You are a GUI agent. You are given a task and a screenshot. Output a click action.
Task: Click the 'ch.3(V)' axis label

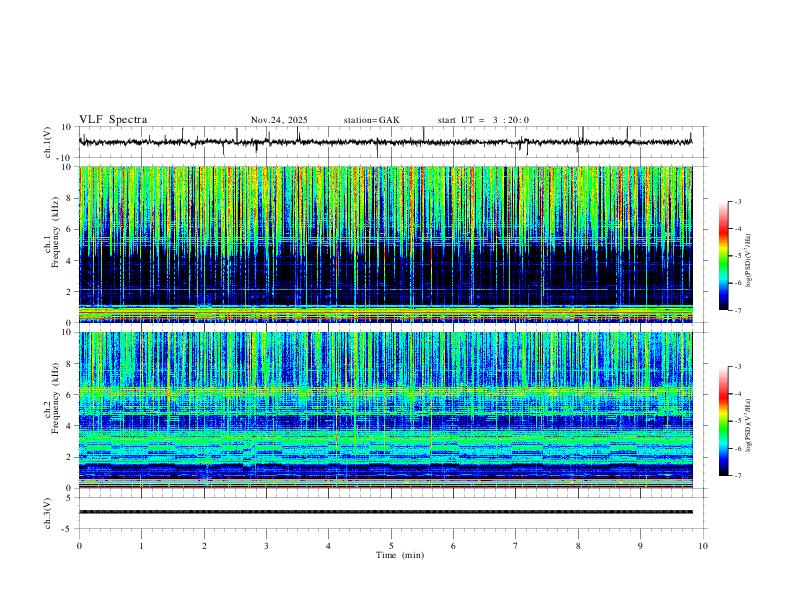point(48,514)
